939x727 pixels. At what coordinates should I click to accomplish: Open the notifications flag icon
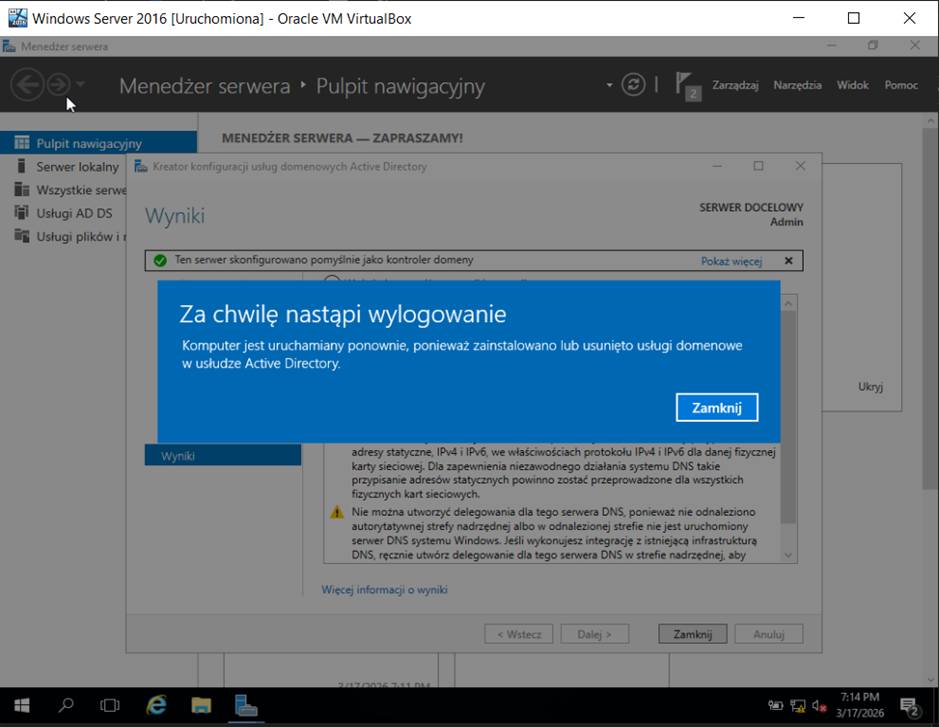click(x=686, y=85)
